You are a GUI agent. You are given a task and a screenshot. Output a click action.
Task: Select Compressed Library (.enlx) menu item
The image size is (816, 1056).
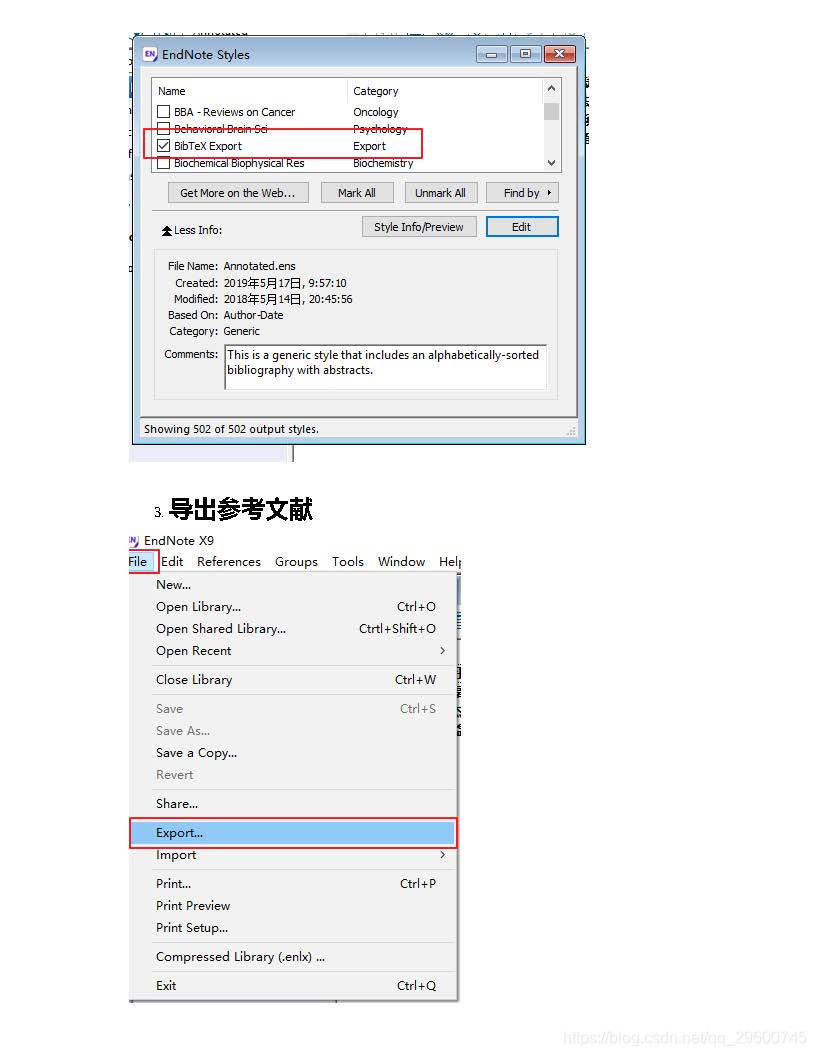tap(294, 957)
